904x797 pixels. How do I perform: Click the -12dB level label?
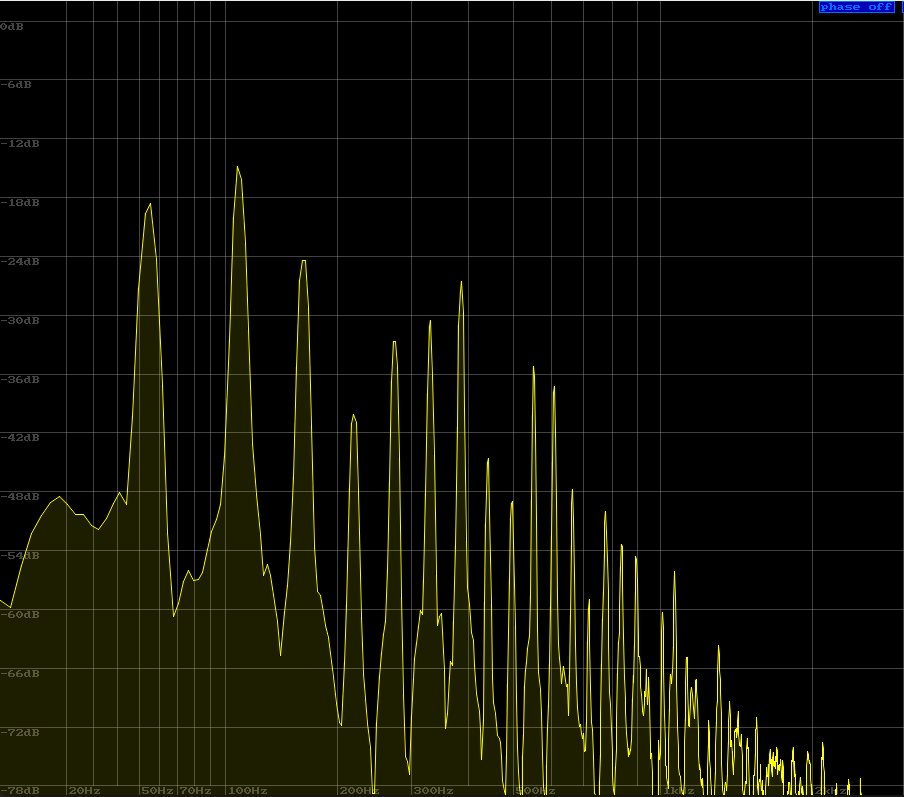20,144
